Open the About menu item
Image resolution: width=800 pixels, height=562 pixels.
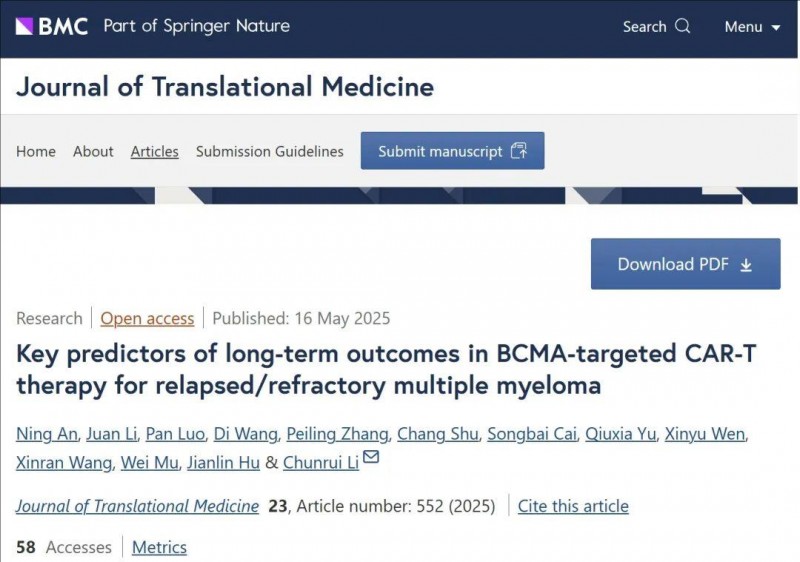93,151
